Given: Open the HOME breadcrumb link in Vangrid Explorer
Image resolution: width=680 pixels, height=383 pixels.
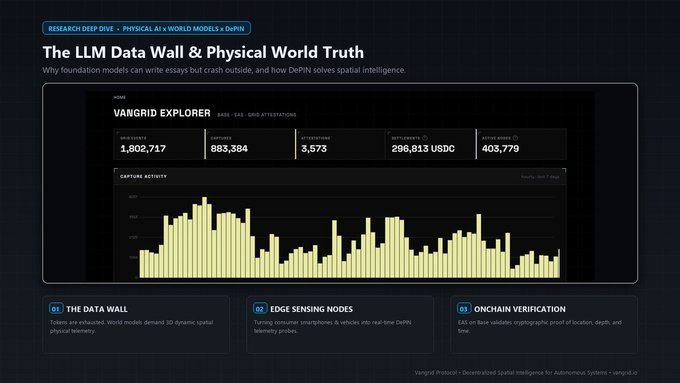Looking at the screenshot, I should click(x=119, y=98).
